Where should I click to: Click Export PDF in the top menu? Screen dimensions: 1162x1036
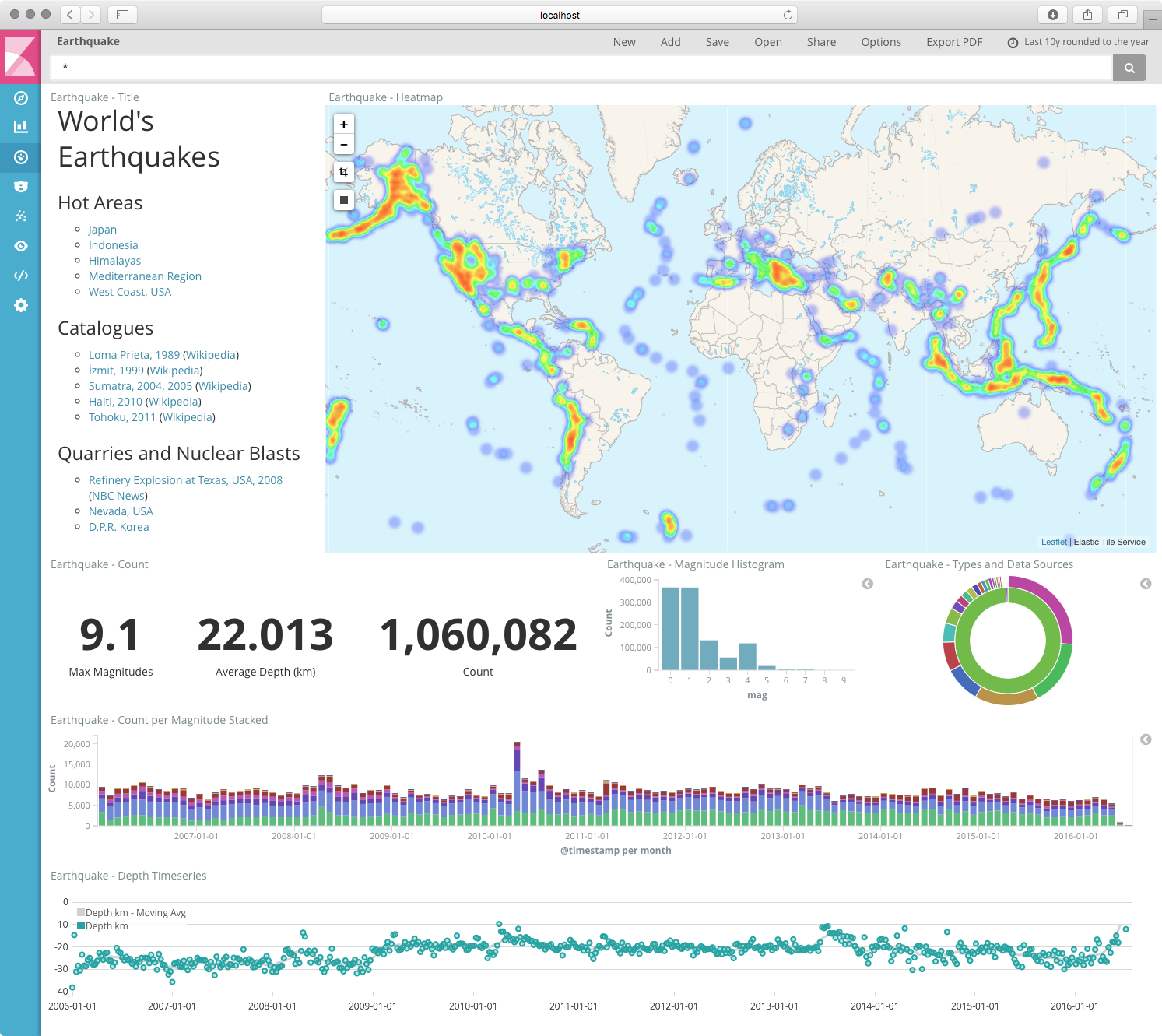coord(954,42)
